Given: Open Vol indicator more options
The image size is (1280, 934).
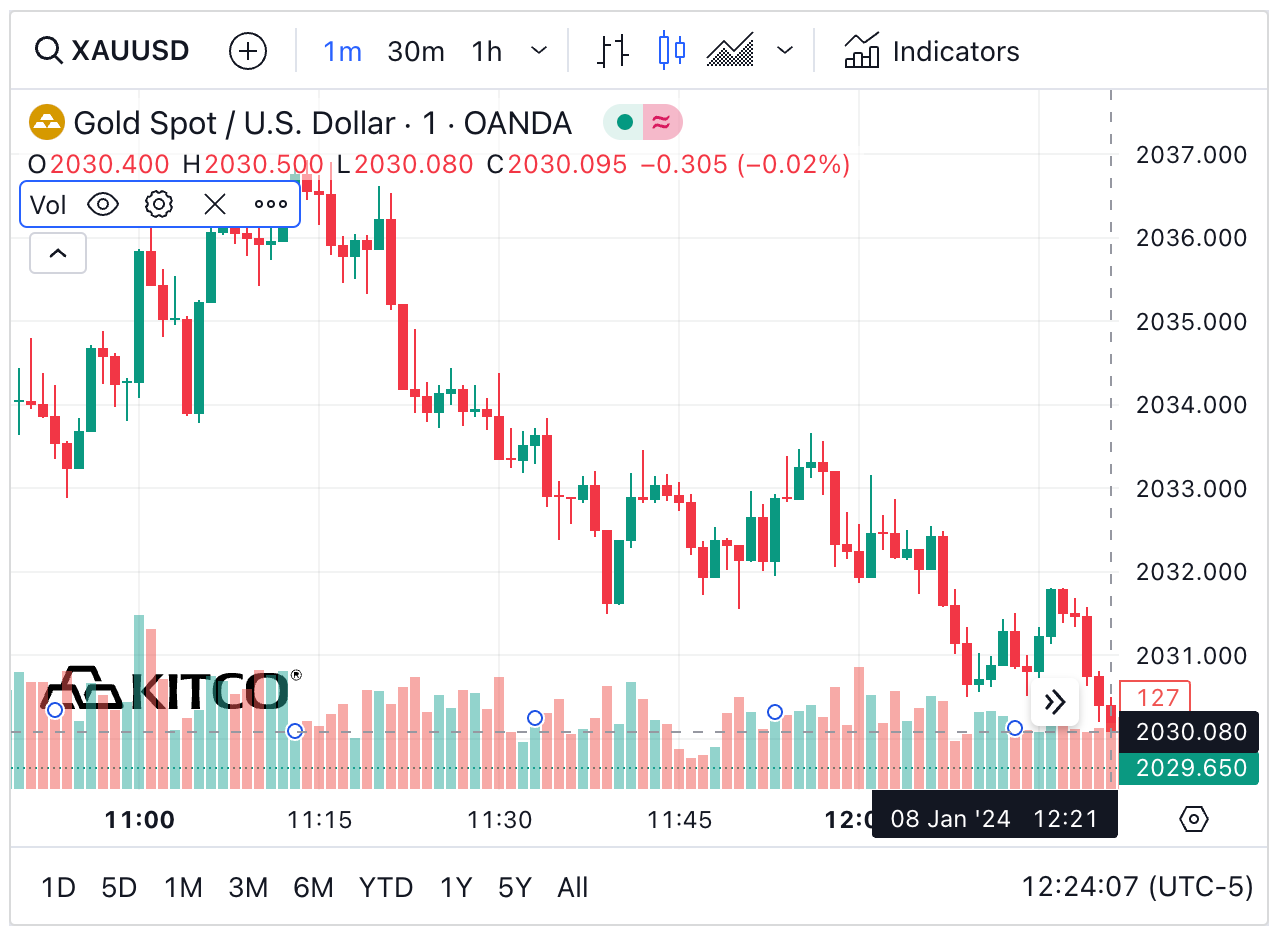Looking at the screenshot, I should coord(271,205).
